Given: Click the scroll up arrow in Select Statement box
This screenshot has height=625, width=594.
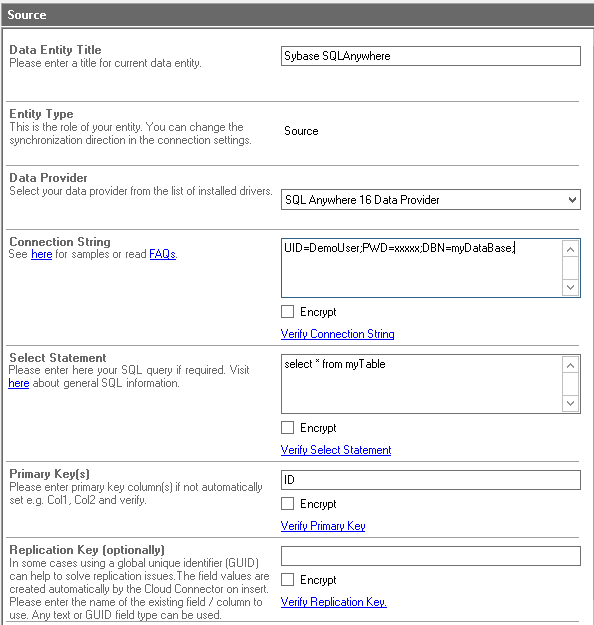Looking at the screenshot, I should (x=570, y=366).
